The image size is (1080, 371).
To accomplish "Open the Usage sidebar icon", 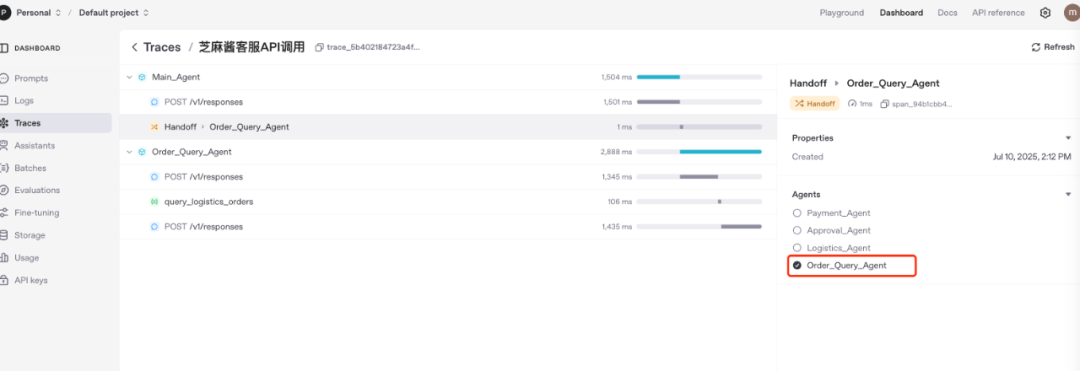I will (4, 257).
